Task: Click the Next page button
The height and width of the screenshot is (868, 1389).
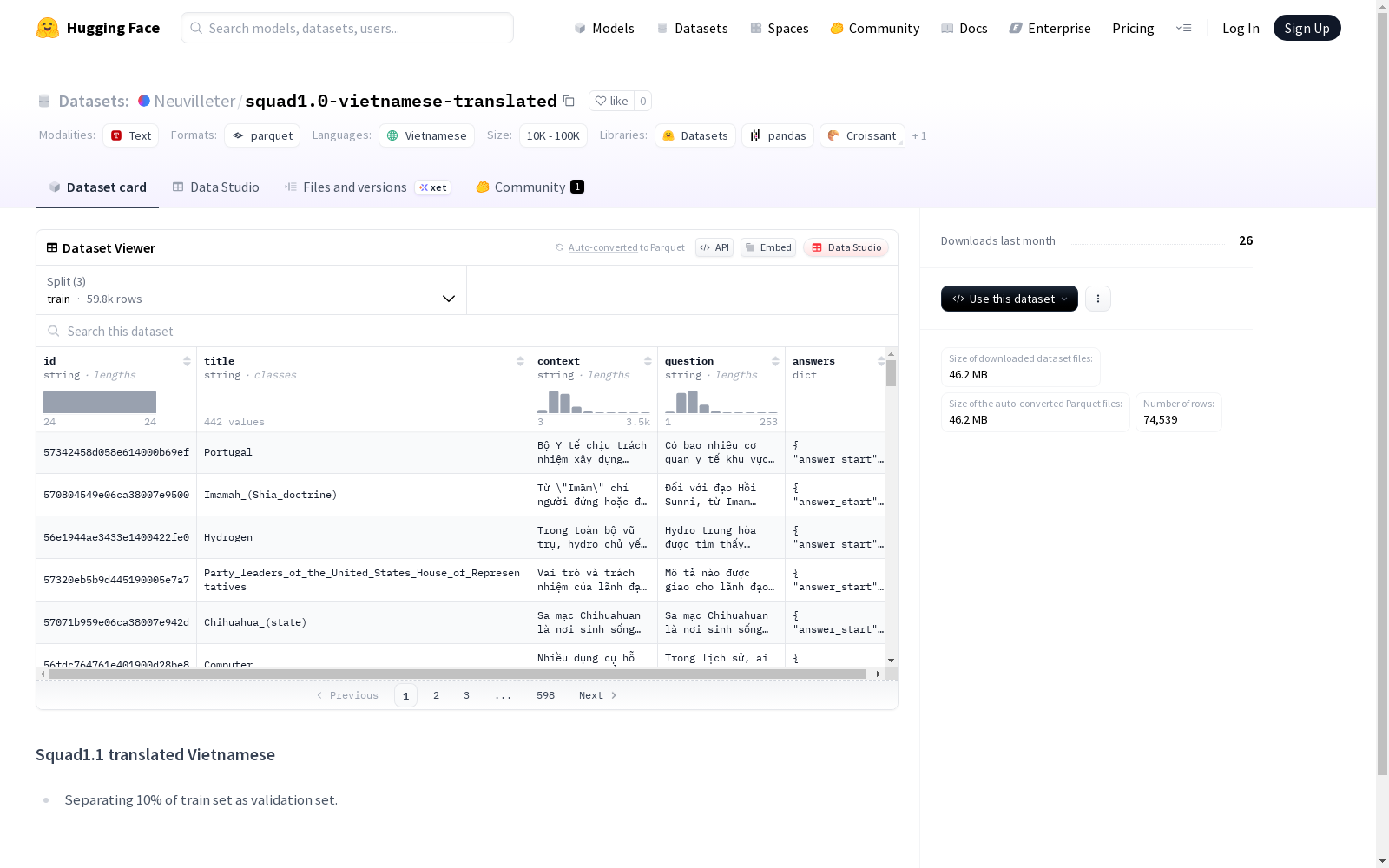Action: click(x=598, y=695)
